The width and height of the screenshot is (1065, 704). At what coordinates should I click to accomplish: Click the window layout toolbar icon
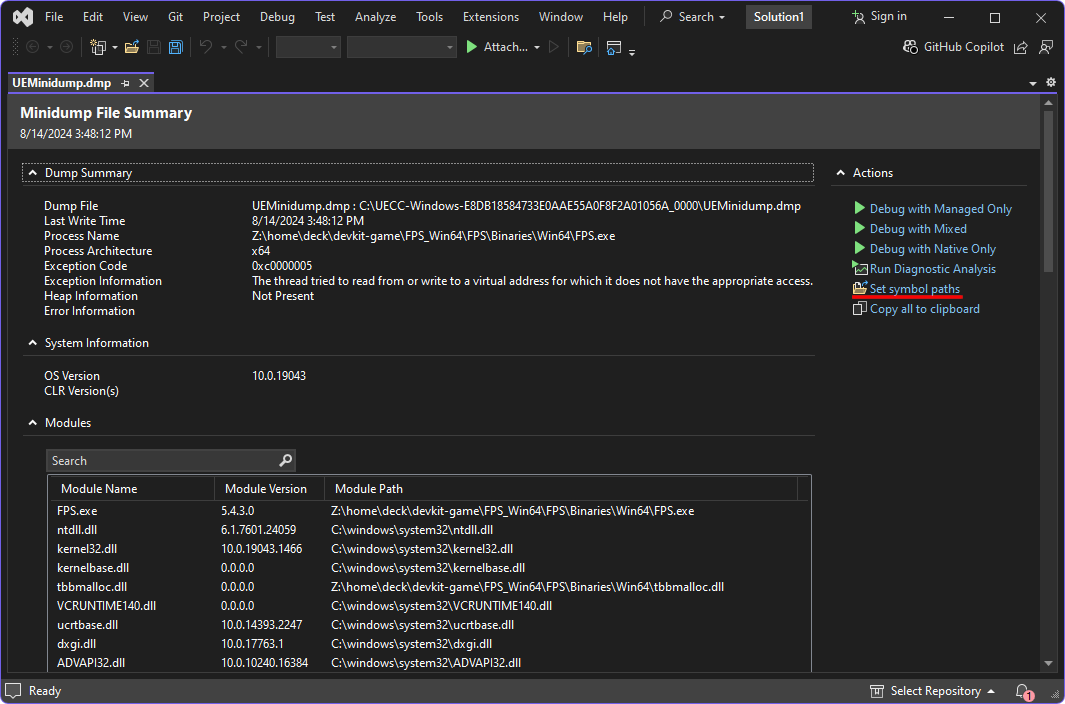pos(614,47)
